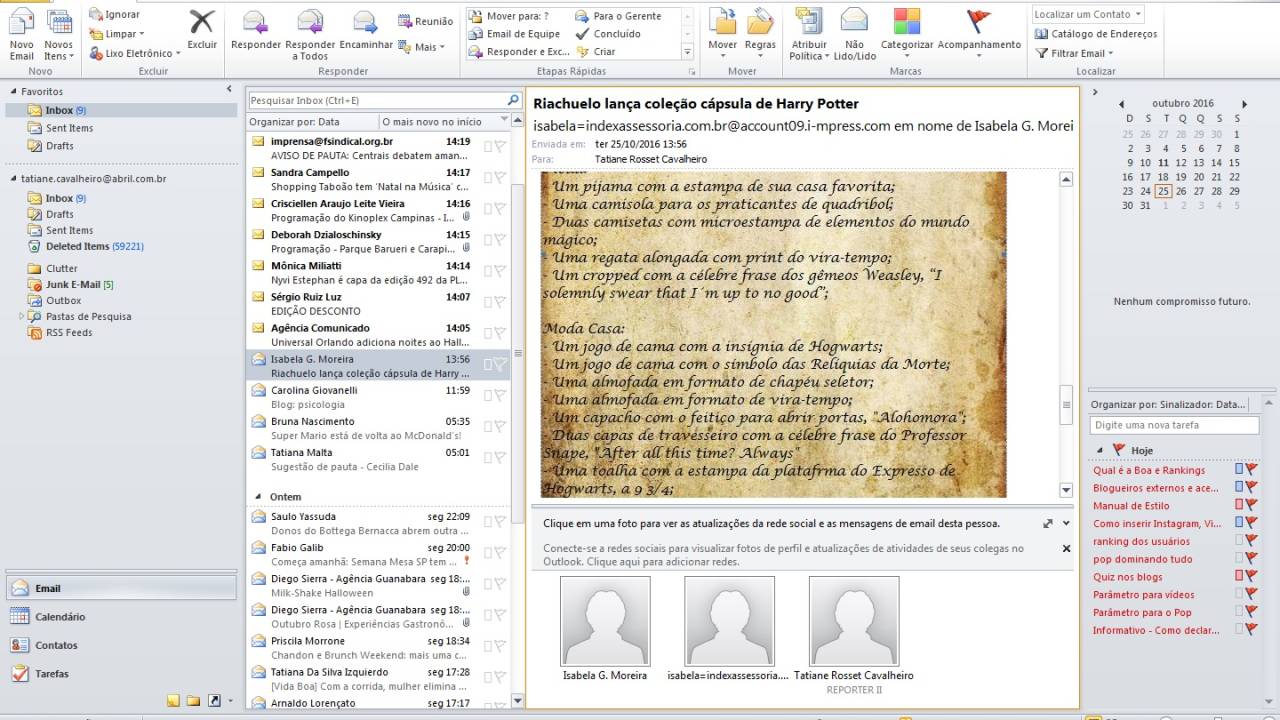The height and width of the screenshot is (720, 1280).
Task: Flag the Bruna Nascimento message
Action: [x=499, y=426]
